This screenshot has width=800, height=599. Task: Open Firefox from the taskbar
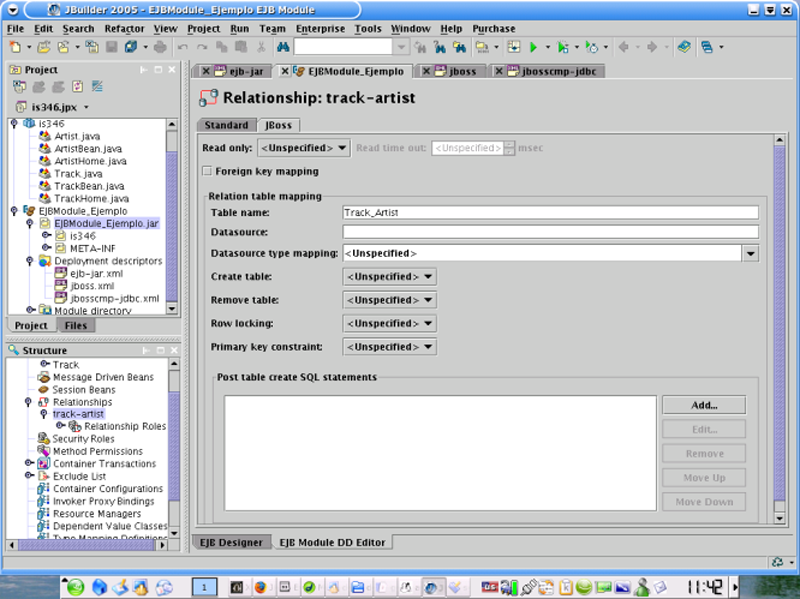(x=259, y=587)
